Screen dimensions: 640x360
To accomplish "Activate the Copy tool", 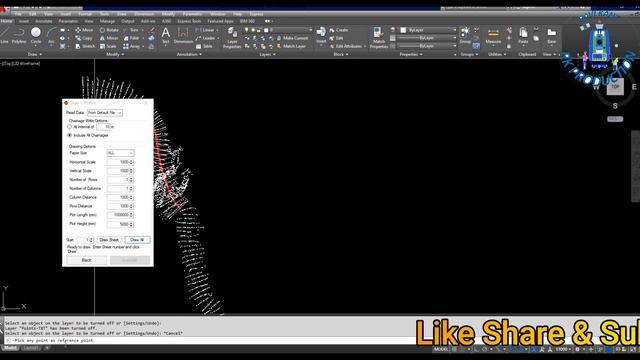I will click(84, 38).
